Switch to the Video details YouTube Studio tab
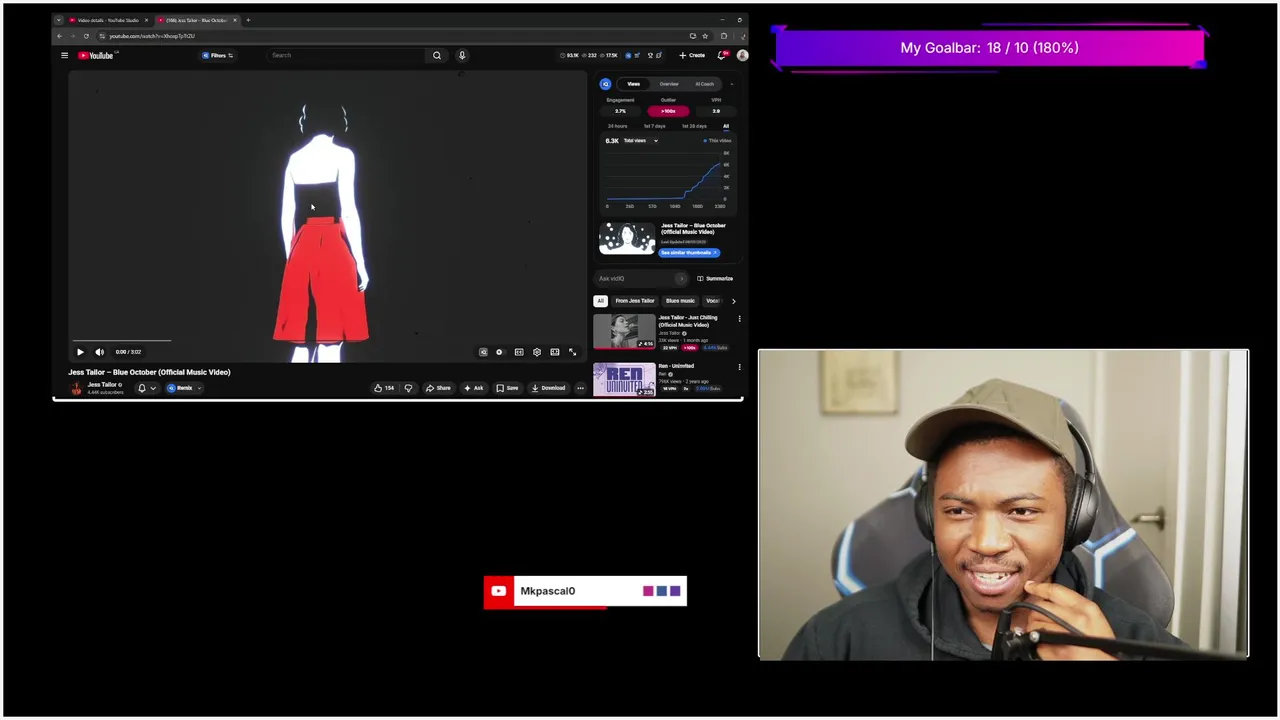 pyautogui.click(x=108, y=20)
